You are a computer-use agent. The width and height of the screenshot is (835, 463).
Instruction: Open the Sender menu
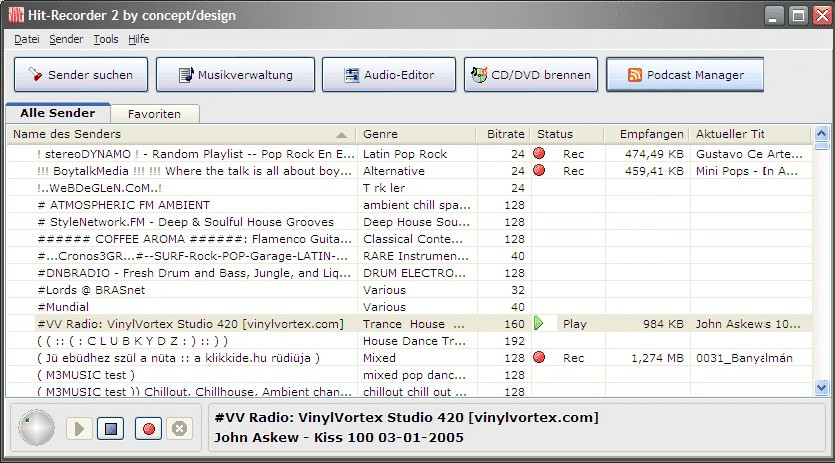coord(66,39)
